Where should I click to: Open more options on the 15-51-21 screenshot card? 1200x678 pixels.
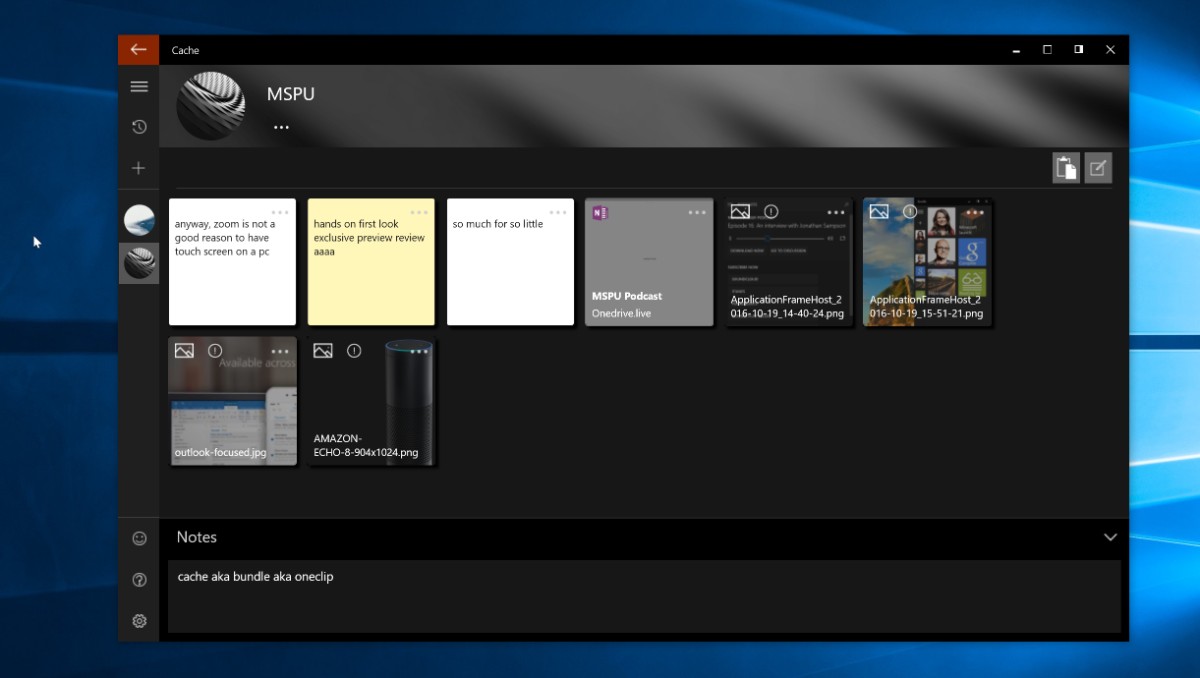[975, 212]
